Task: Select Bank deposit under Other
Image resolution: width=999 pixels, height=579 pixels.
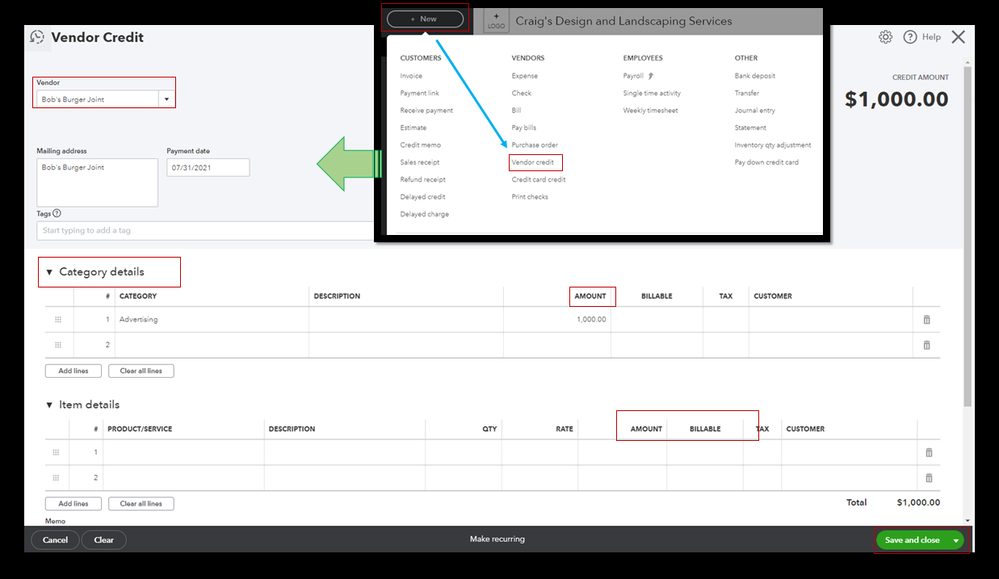Action: pos(754,76)
